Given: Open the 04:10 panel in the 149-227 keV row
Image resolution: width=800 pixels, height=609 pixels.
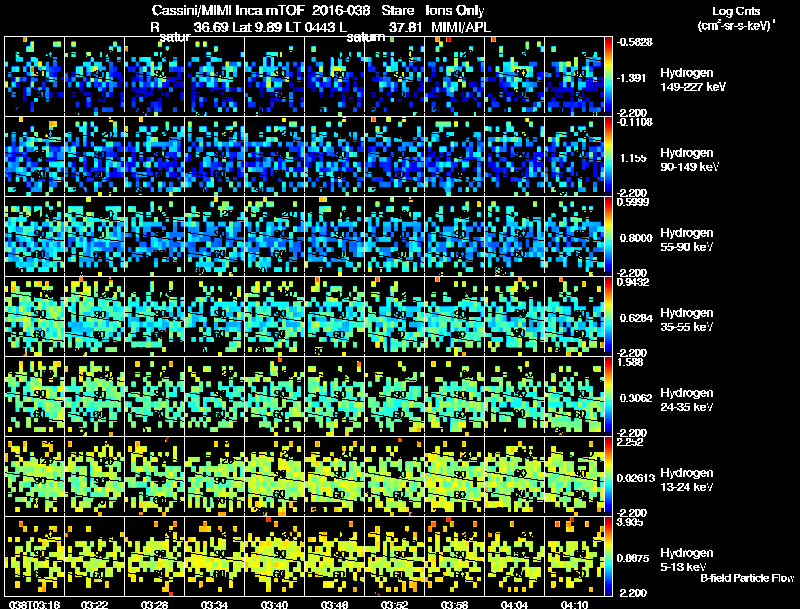Looking at the screenshot, I should (x=574, y=76).
